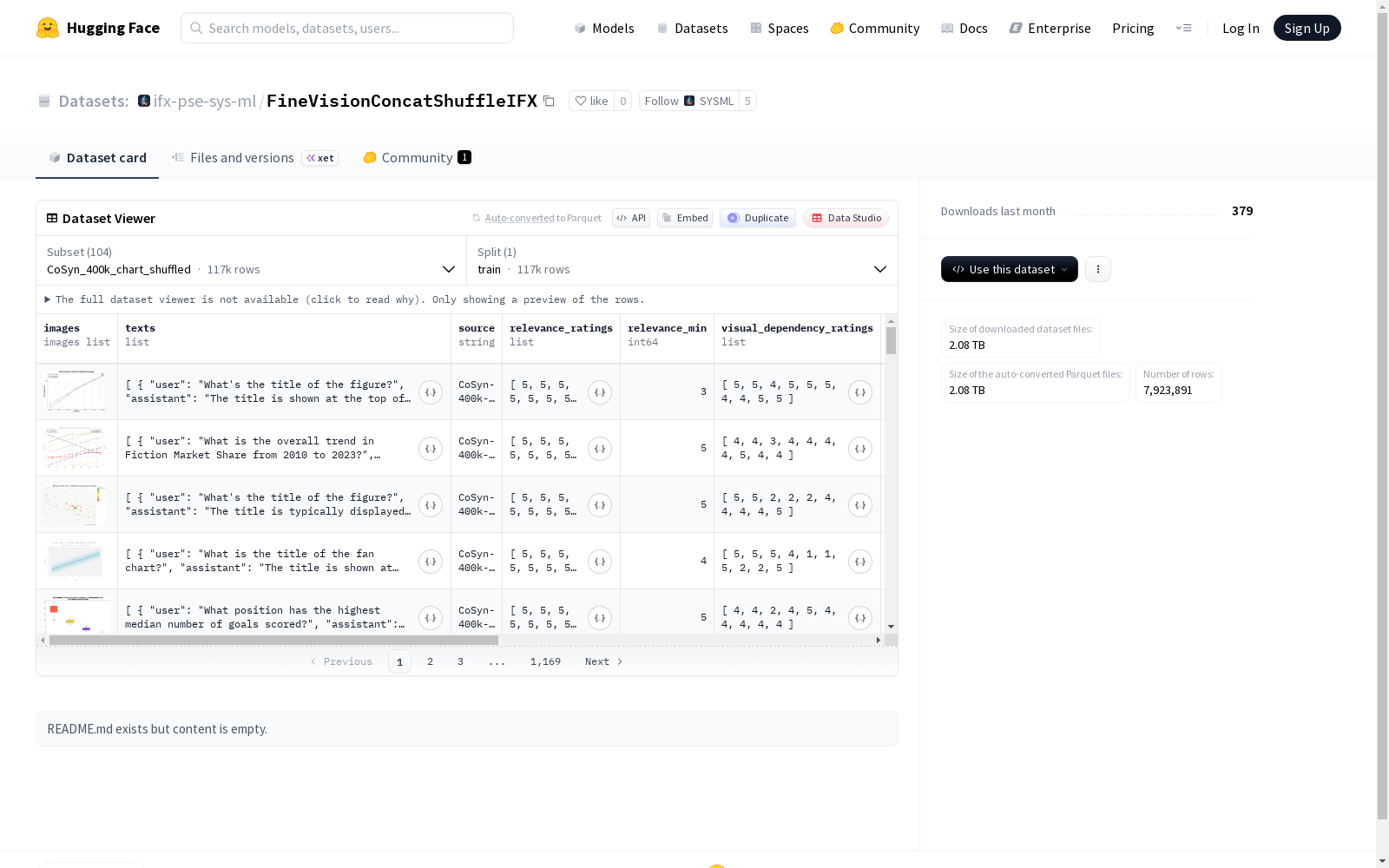Open Data Studio
The width and height of the screenshot is (1389, 868).
pyautogui.click(x=846, y=218)
